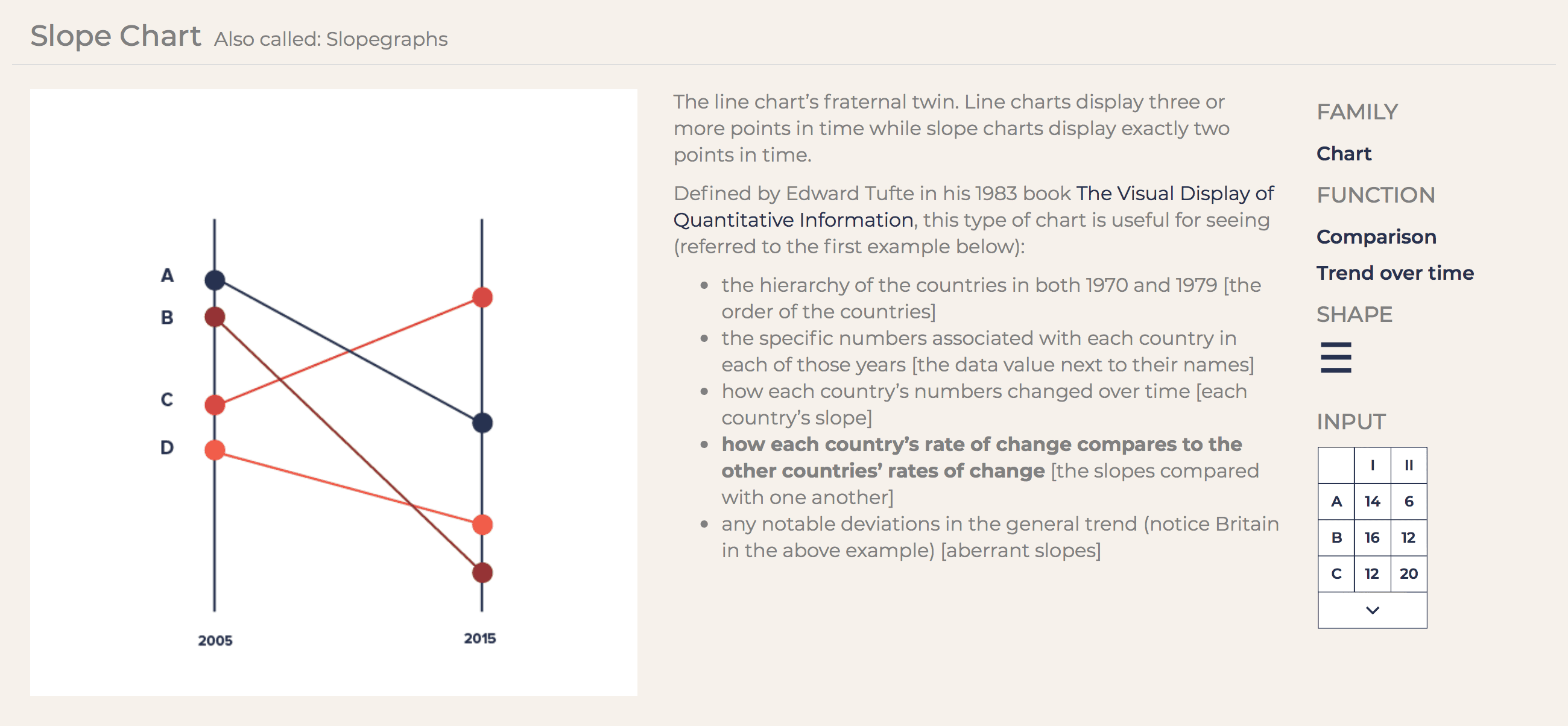The image size is (1568, 726).
Task: Expand the input table with the down chevron
Action: click(1372, 610)
